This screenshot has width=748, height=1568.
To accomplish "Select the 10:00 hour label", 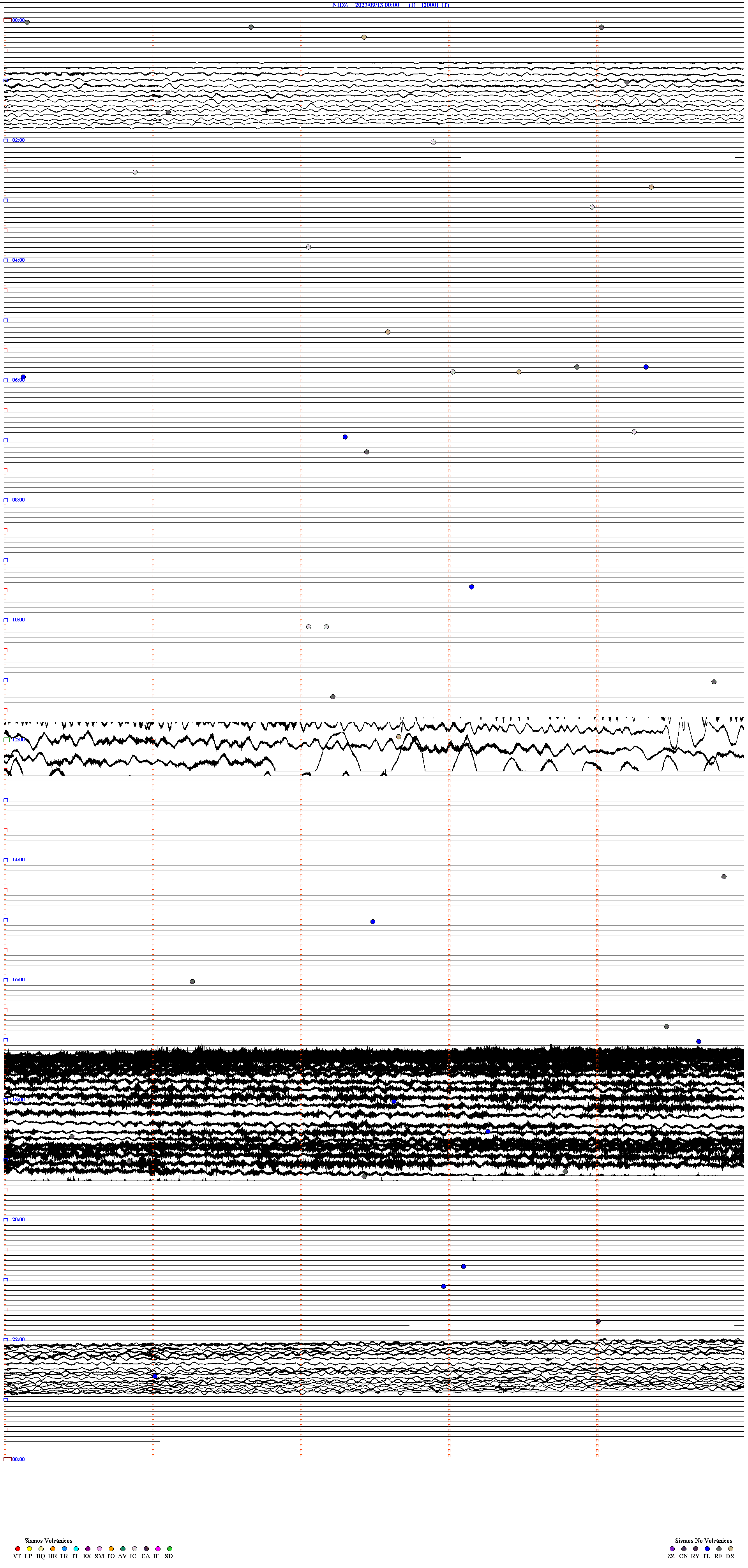I will [x=18, y=619].
